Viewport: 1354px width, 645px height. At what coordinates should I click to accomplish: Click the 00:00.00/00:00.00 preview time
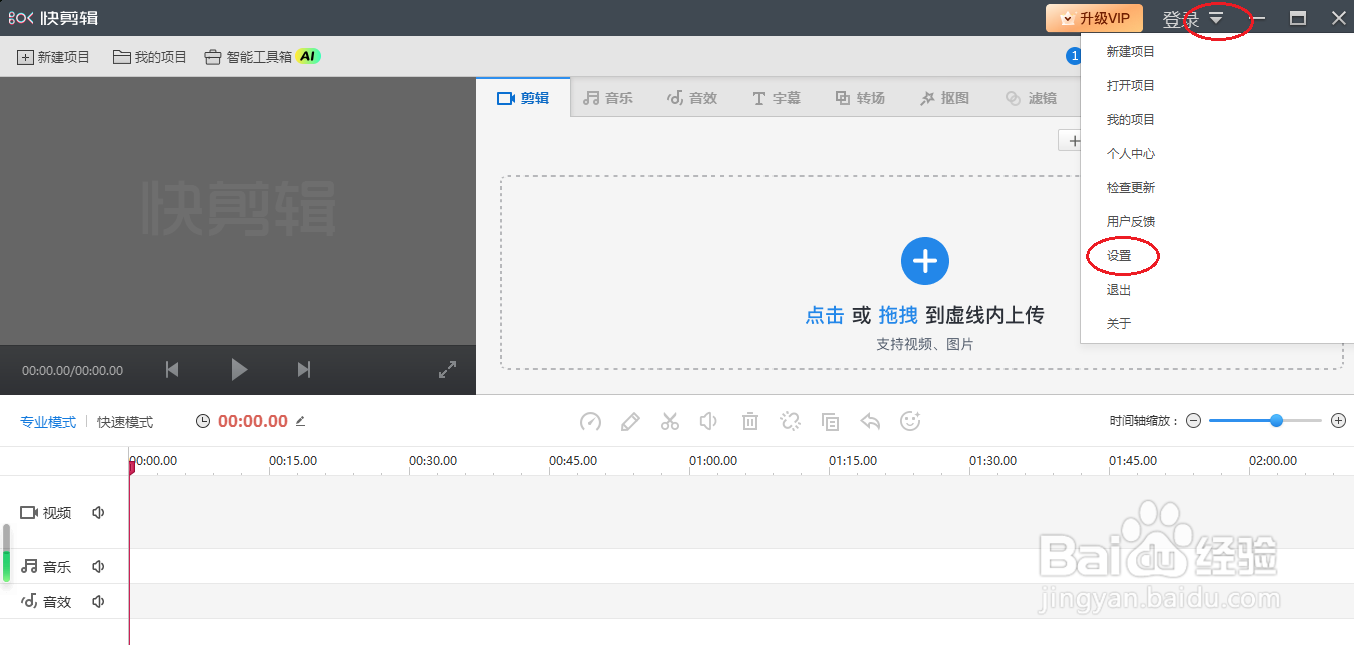[x=72, y=371]
